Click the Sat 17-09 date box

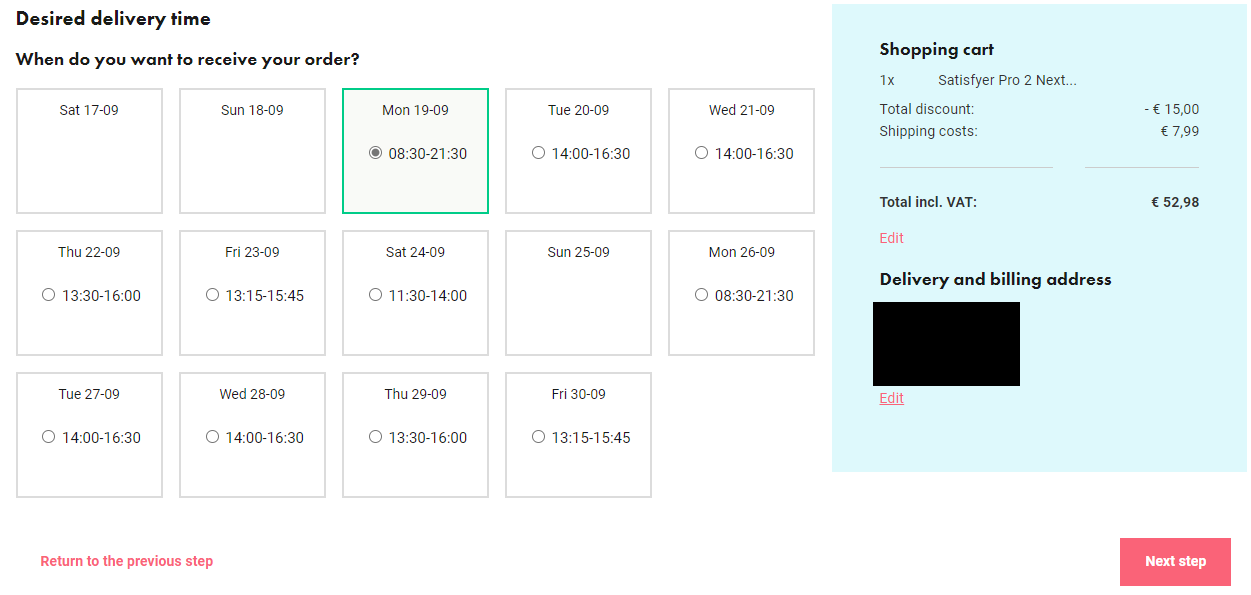point(89,151)
